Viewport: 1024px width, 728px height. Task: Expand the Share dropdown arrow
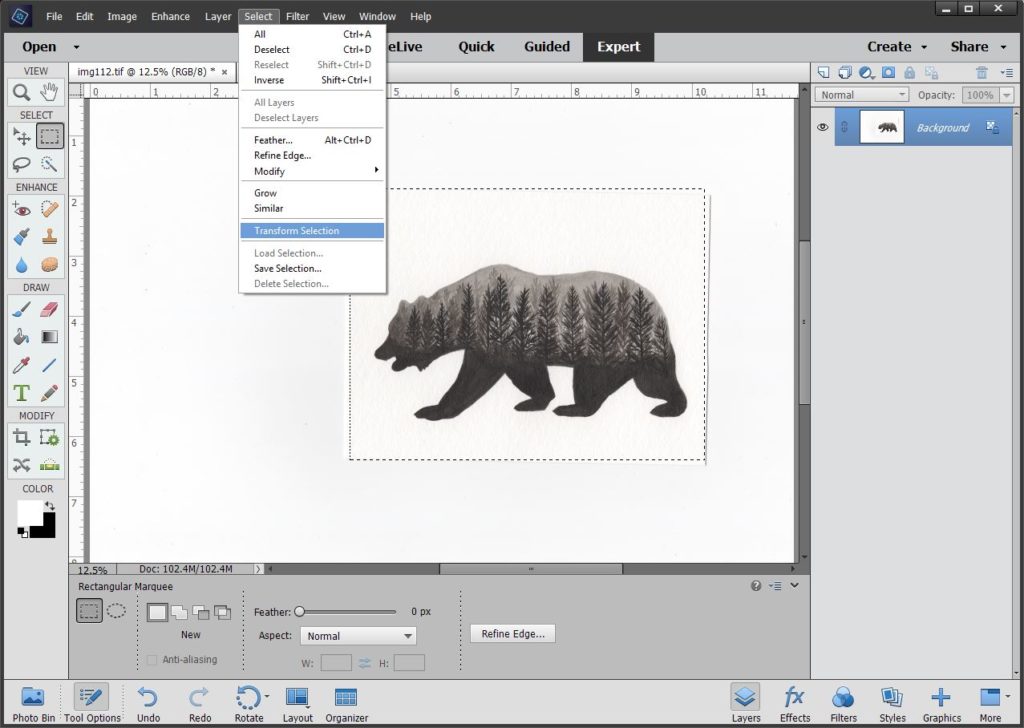pyautogui.click(x=1004, y=47)
